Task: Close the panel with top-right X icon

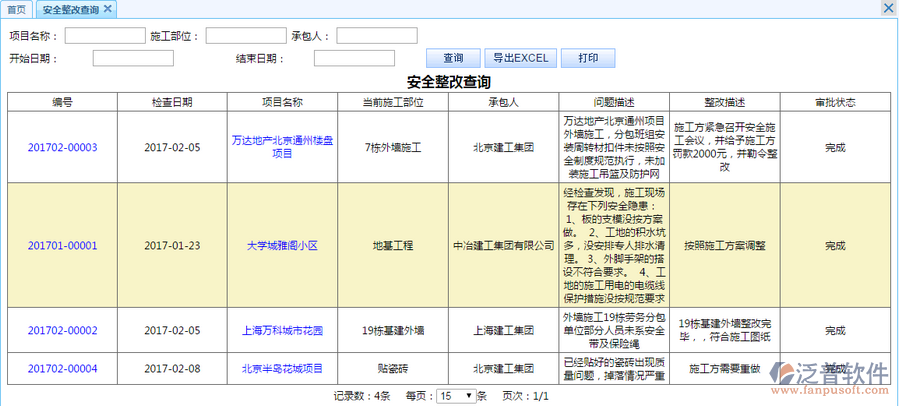Action: click(x=888, y=8)
